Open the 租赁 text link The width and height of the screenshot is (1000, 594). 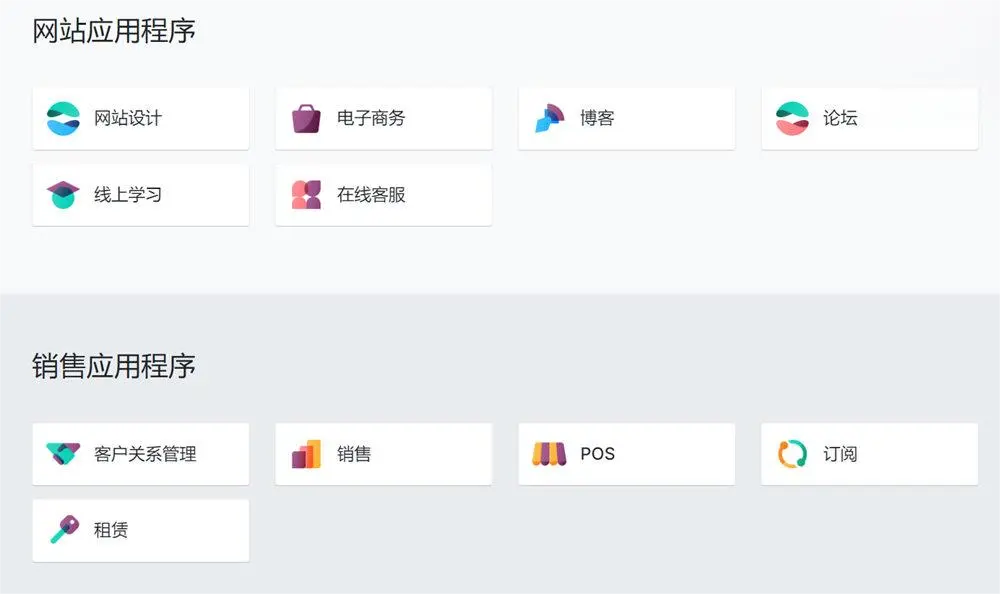click(111, 530)
